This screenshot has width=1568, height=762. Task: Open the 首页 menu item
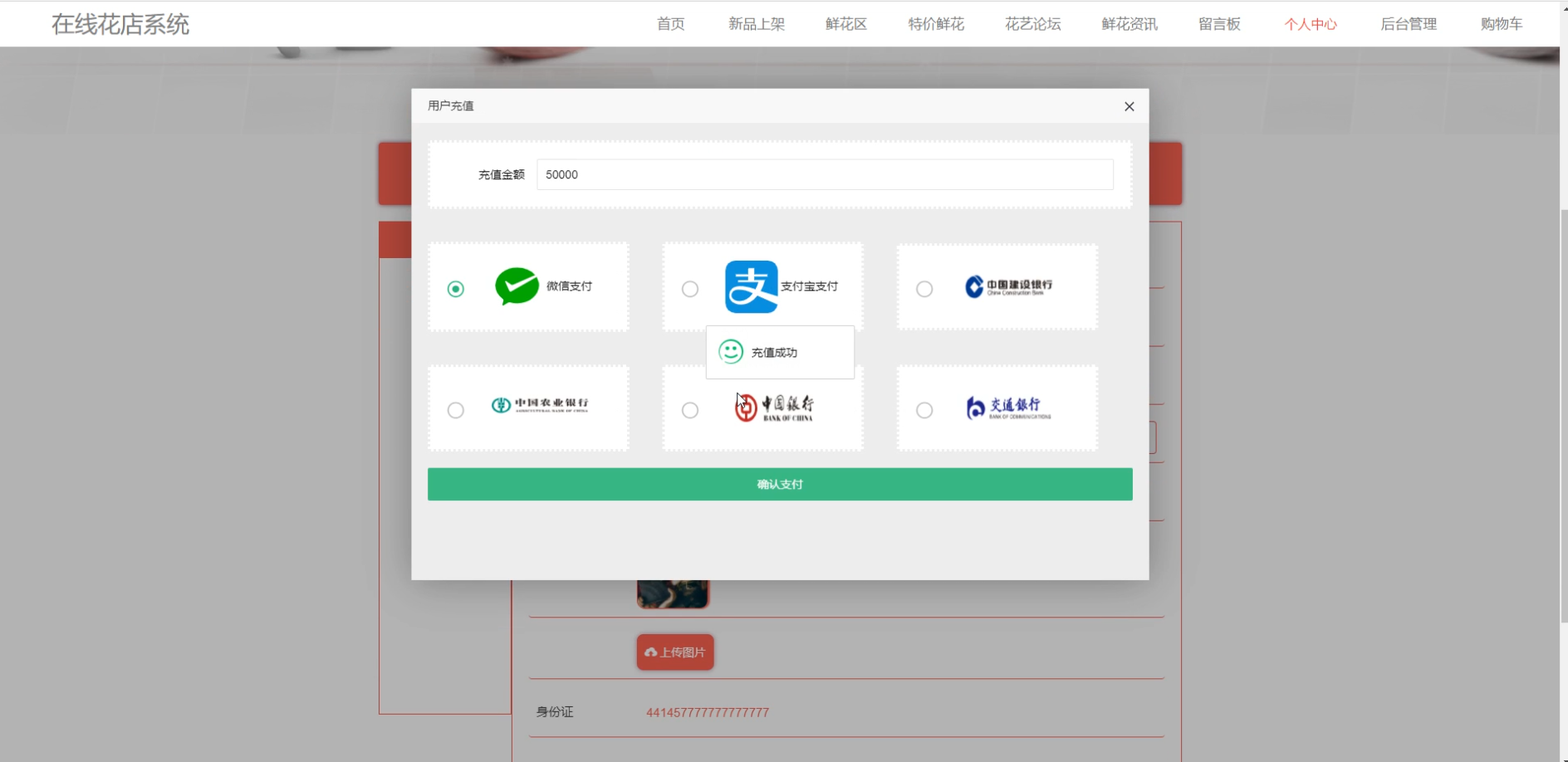click(x=670, y=24)
